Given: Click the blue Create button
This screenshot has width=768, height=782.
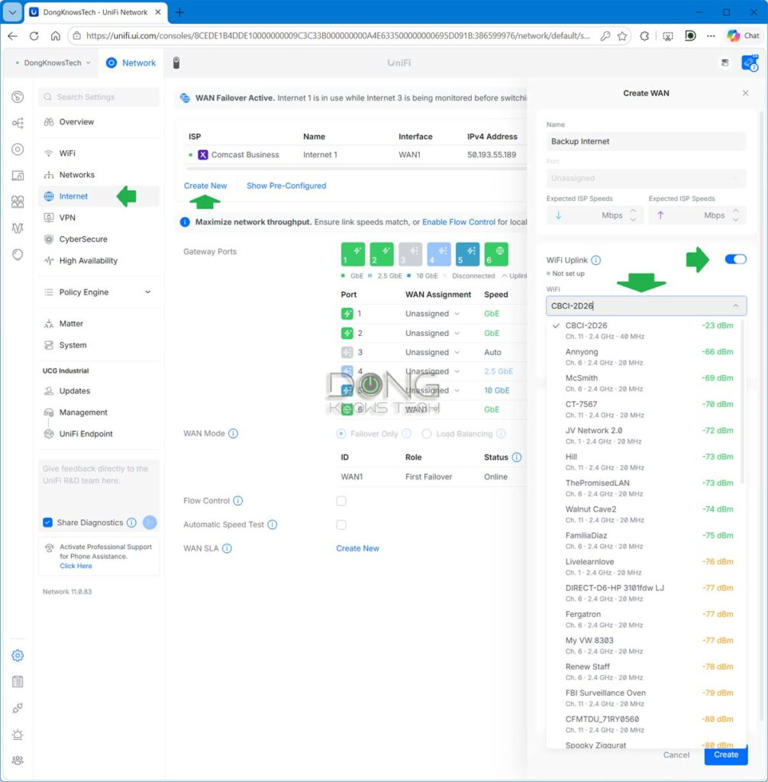Looking at the screenshot, I should (x=726, y=755).
